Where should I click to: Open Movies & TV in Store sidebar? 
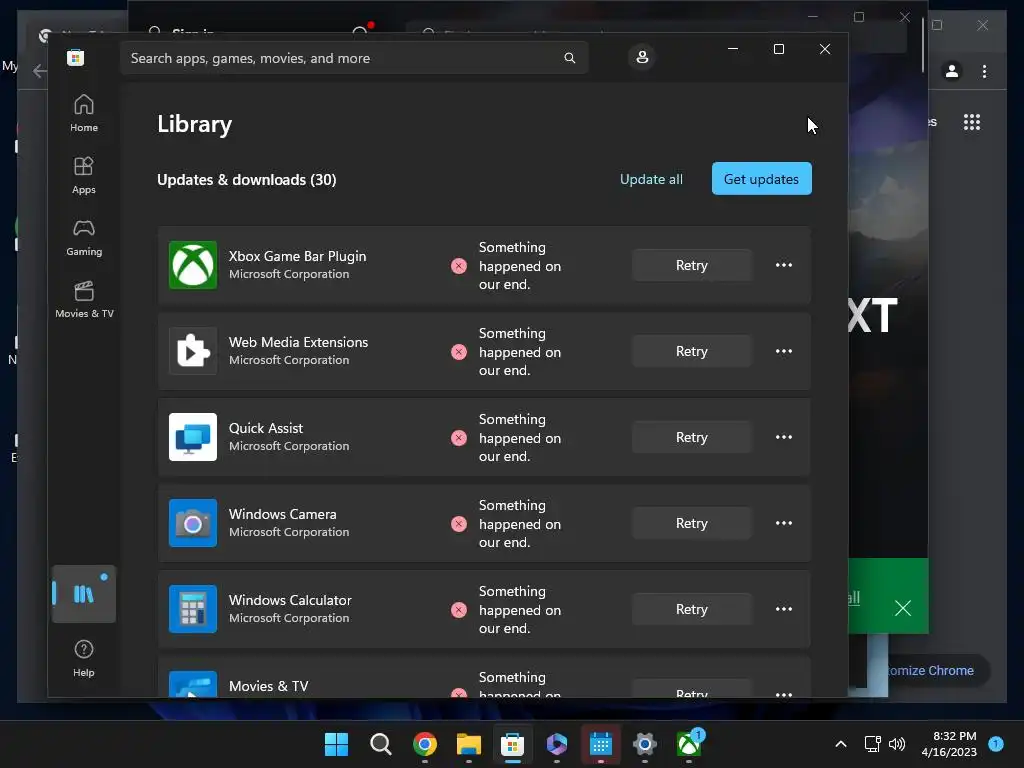[x=84, y=299]
